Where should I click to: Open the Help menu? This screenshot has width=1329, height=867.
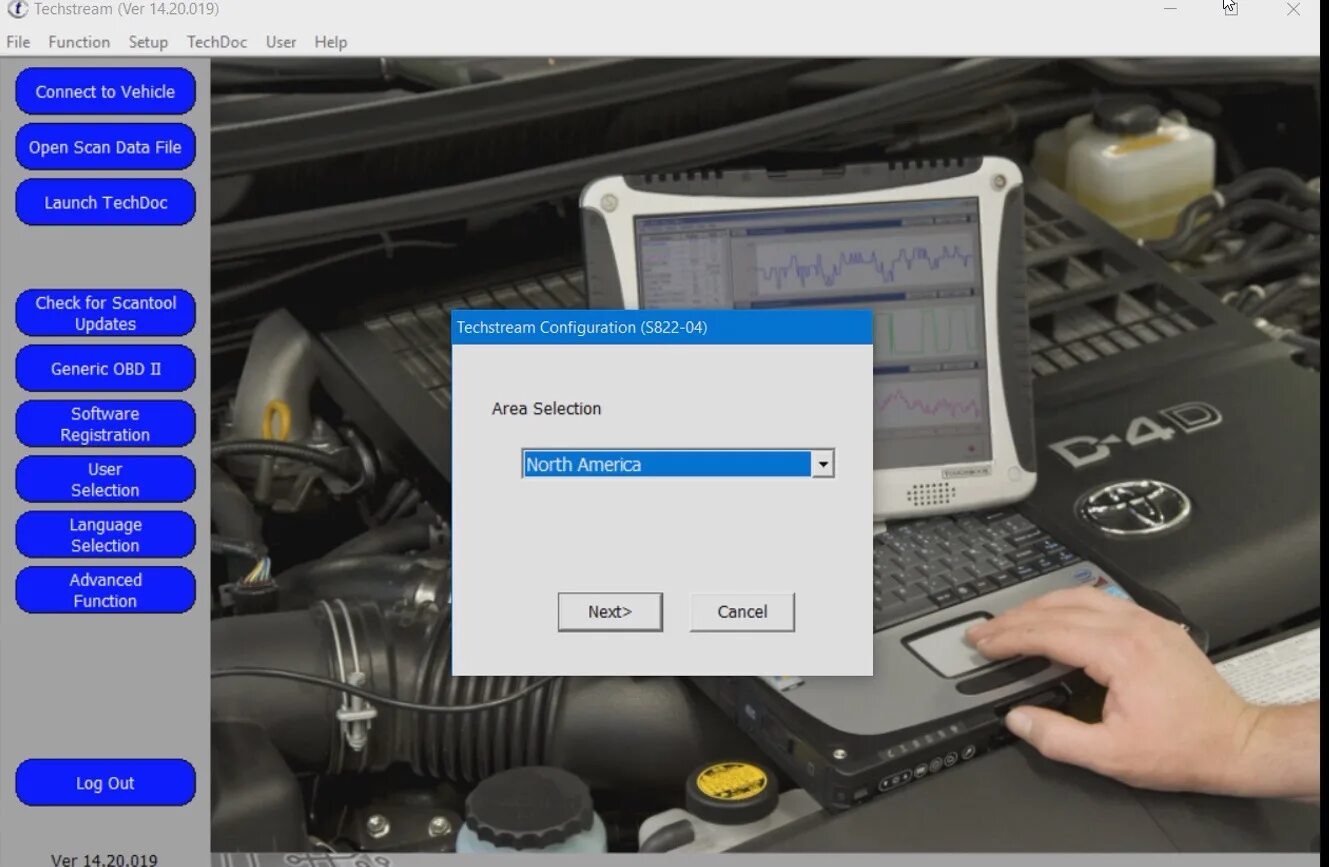[x=331, y=42]
